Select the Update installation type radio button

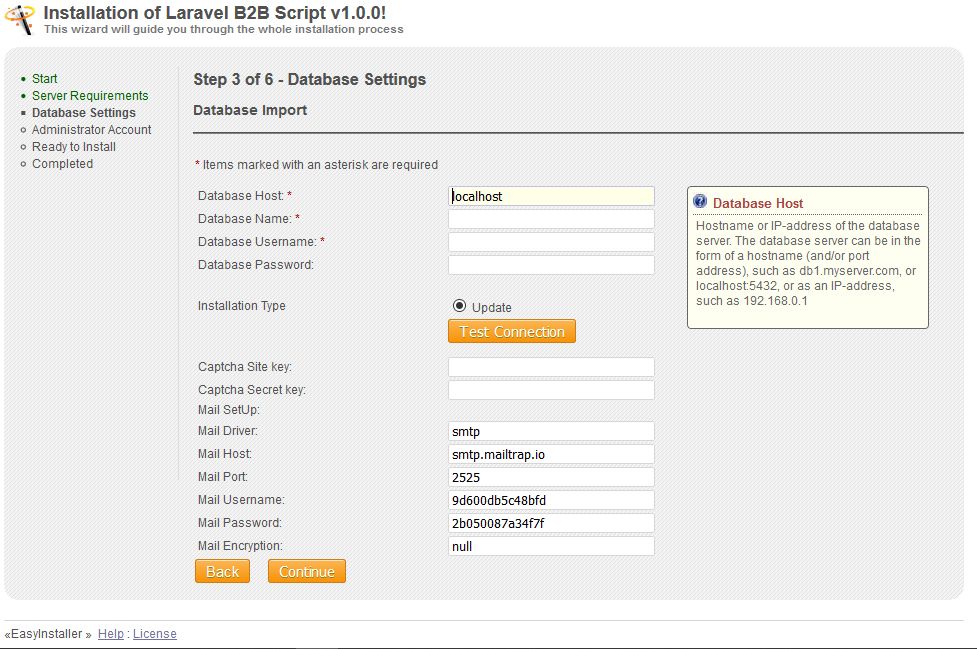click(460, 306)
